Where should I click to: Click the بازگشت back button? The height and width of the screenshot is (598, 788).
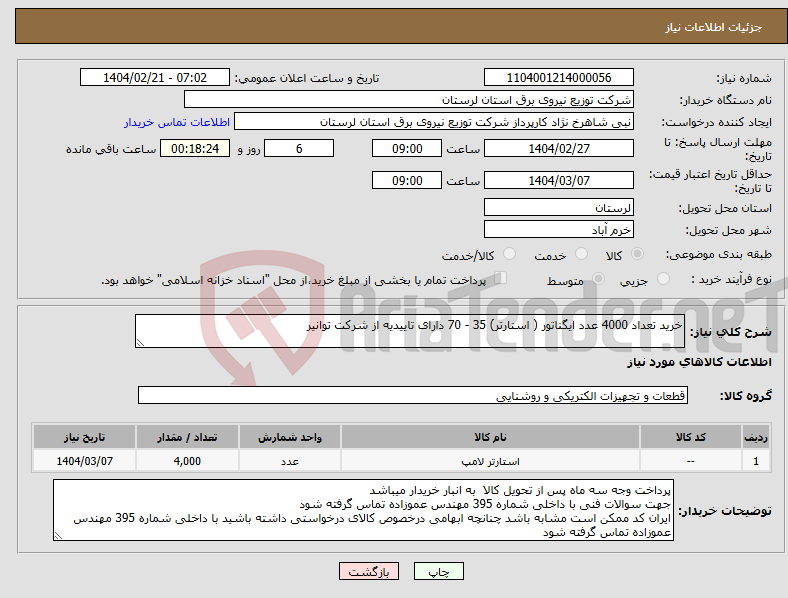coord(369,571)
